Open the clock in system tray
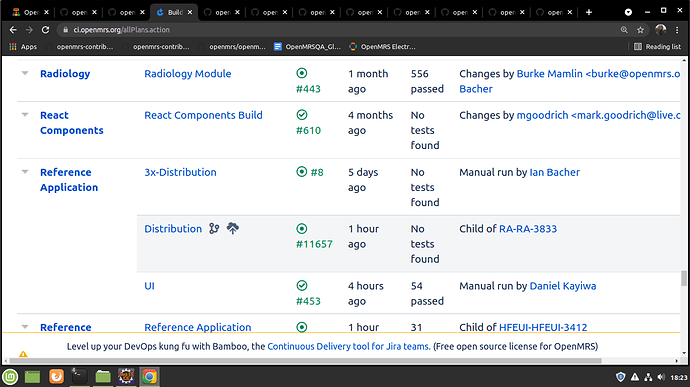The height and width of the screenshot is (387, 690). point(679,377)
